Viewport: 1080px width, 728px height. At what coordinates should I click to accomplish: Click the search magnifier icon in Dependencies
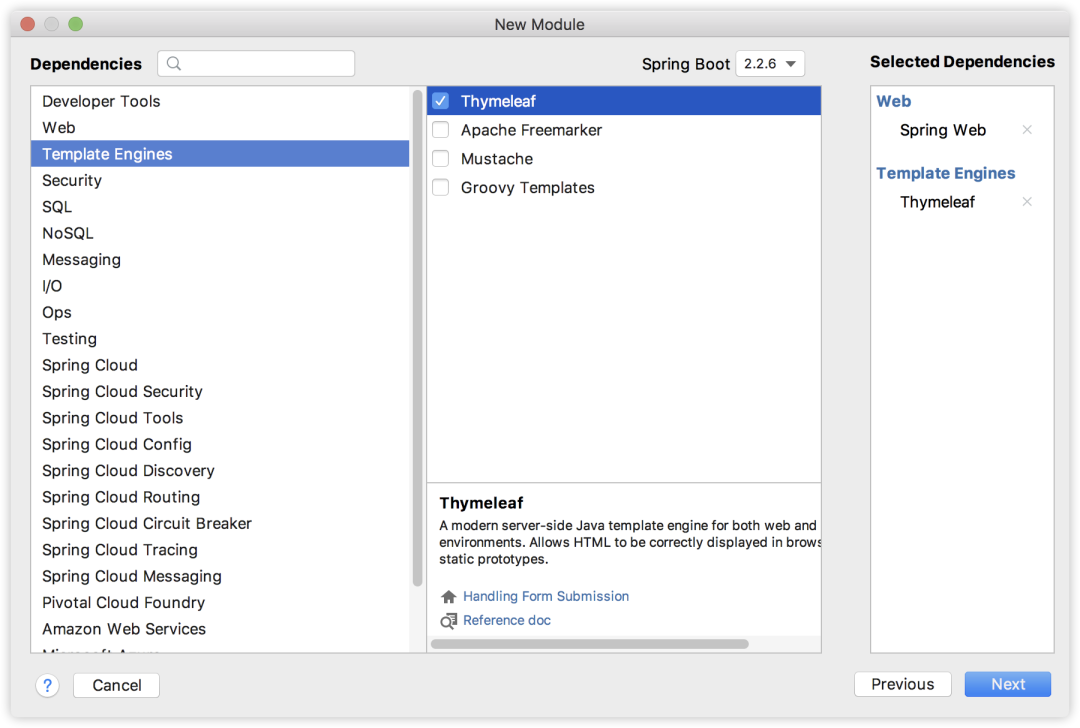[x=174, y=63]
